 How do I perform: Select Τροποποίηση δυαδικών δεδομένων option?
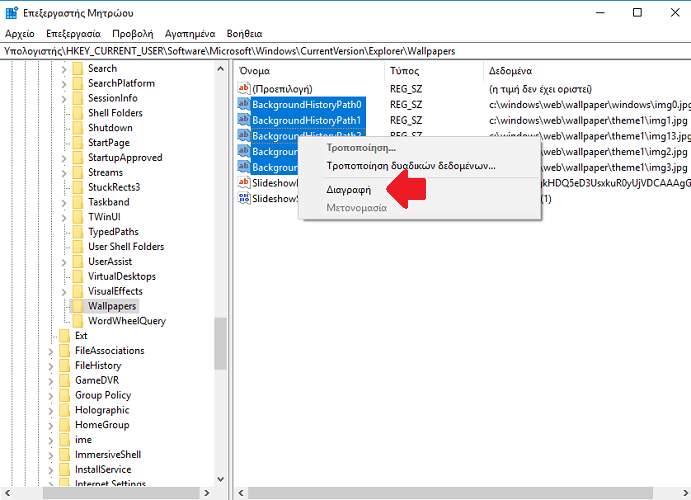pyautogui.click(x=411, y=165)
